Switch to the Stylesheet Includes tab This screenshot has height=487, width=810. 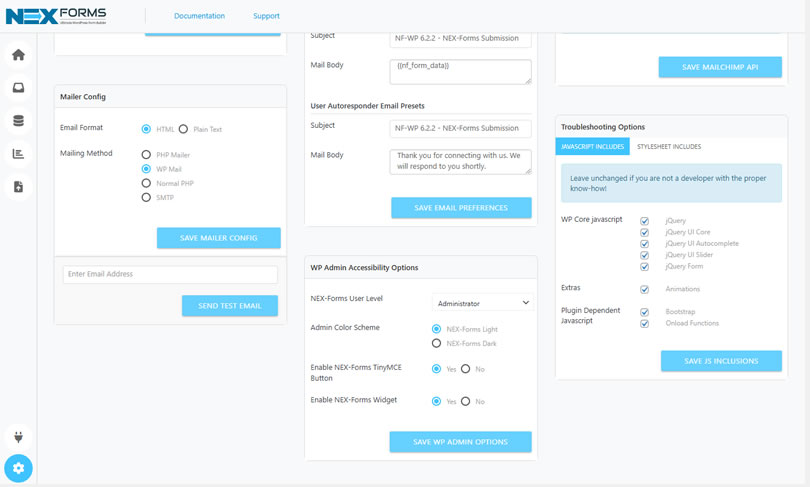[x=669, y=147]
